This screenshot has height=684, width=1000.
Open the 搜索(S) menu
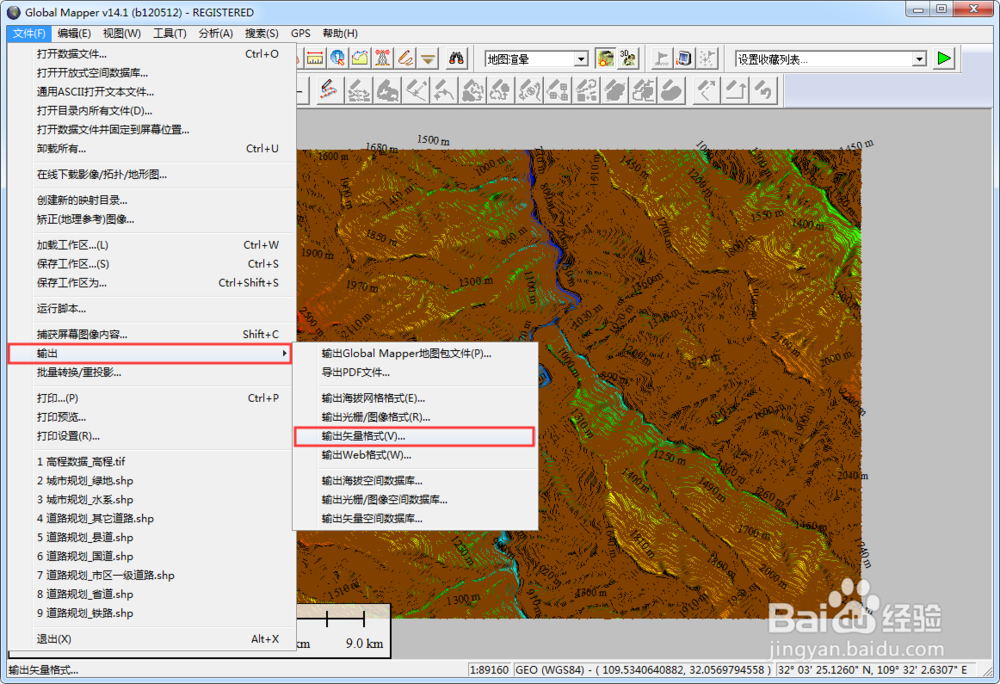tap(261, 33)
